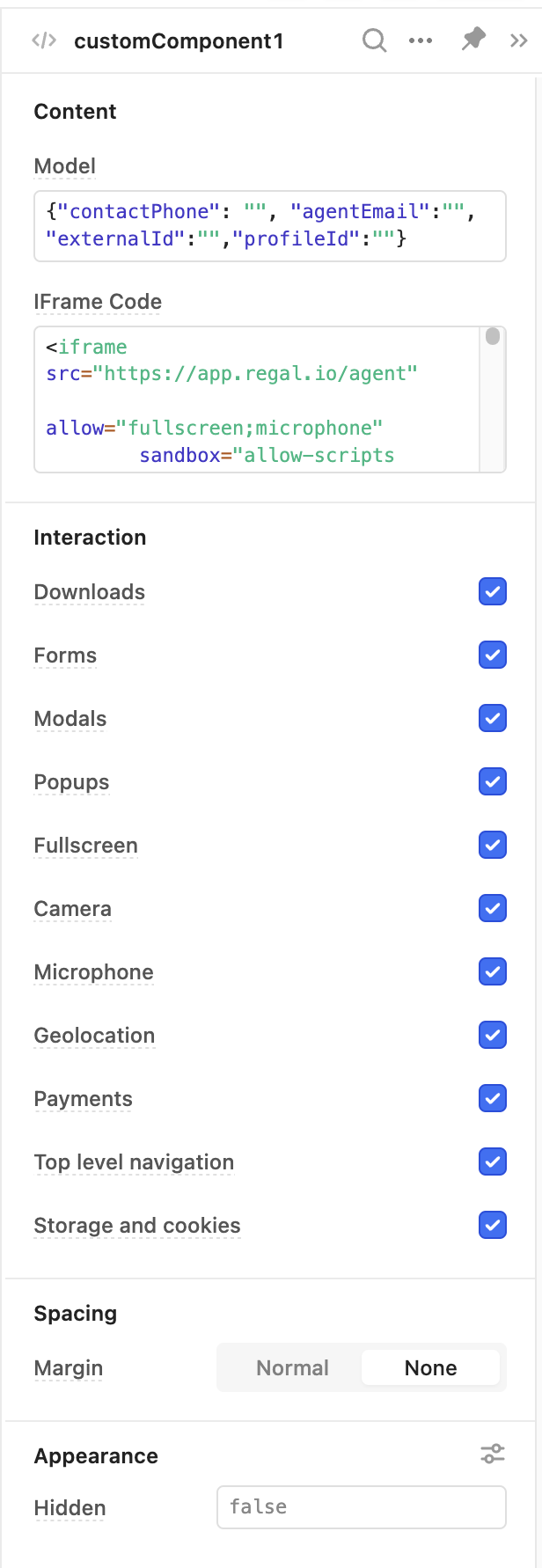Disable the Camera checkbox
Viewport: 542px width, 1568px height.
tap(493, 908)
